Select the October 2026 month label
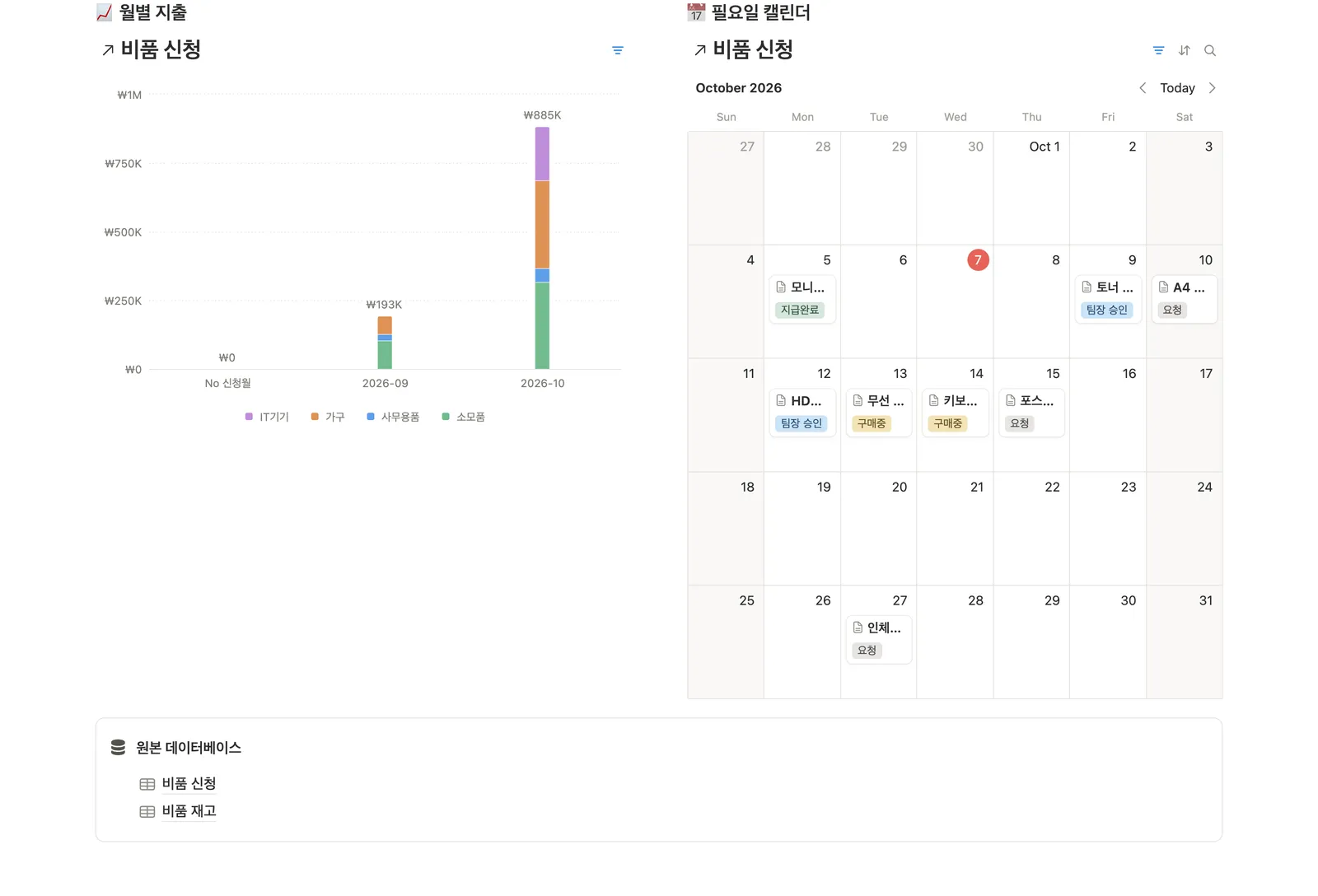The height and width of the screenshot is (896, 1318). 739,88
